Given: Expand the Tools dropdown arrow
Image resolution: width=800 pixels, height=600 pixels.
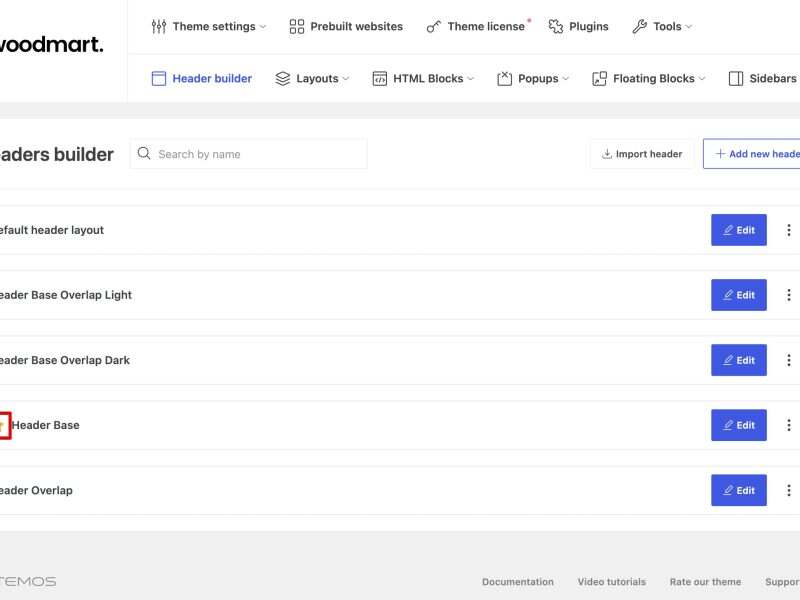Looking at the screenshot, I should click(689, 27).
